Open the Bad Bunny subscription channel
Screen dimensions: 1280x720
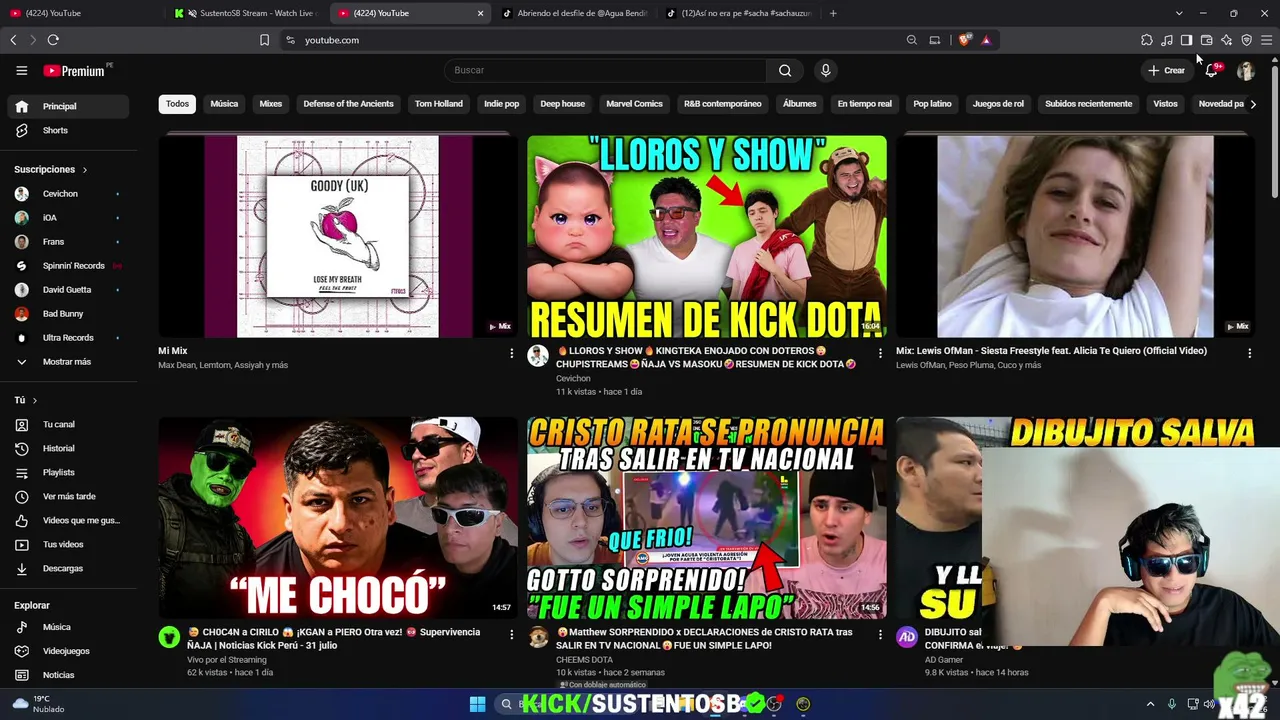click(68, 314)
